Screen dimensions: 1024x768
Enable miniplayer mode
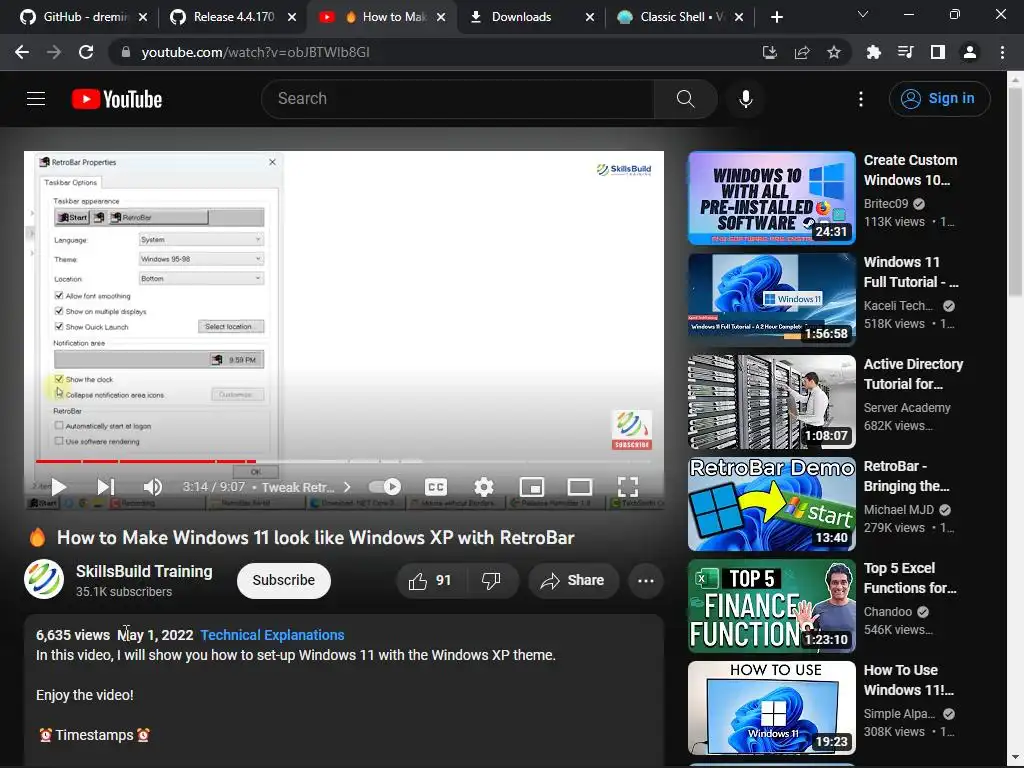[x=532, y=487]
